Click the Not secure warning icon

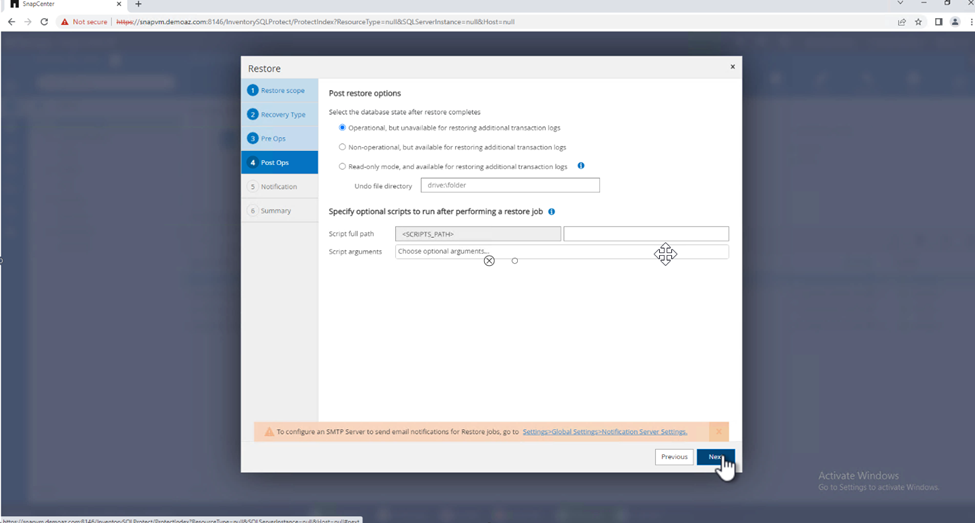[x=65, y=22]
